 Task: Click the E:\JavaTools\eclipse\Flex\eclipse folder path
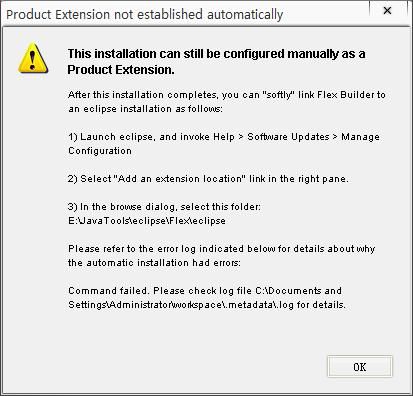[x=147, y=221]
